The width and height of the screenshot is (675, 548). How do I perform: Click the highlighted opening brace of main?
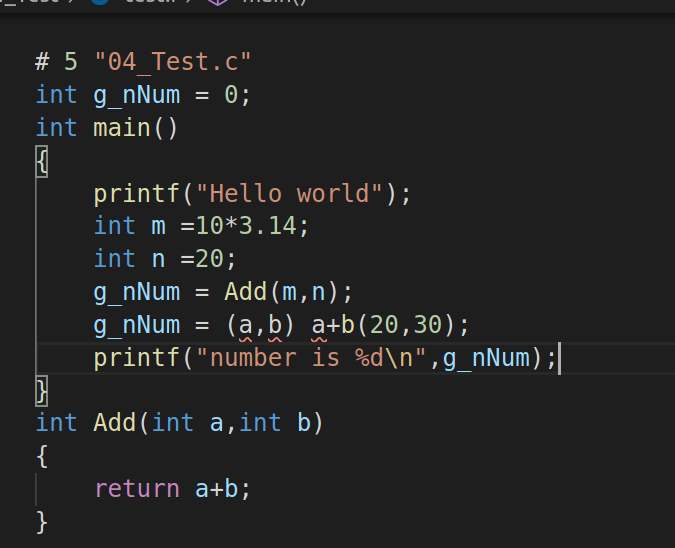tap(42, 161)
